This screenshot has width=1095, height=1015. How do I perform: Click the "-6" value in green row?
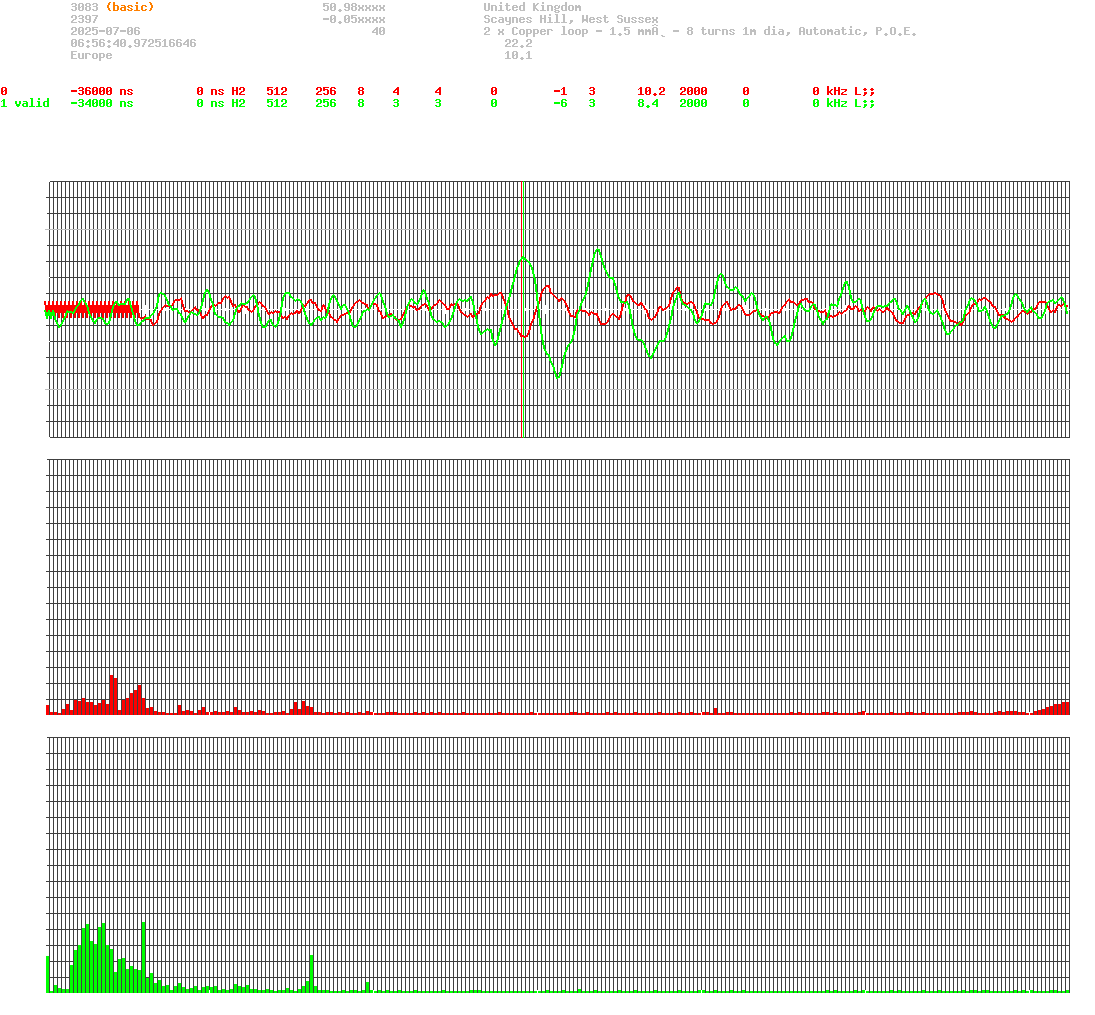[560, 103]
